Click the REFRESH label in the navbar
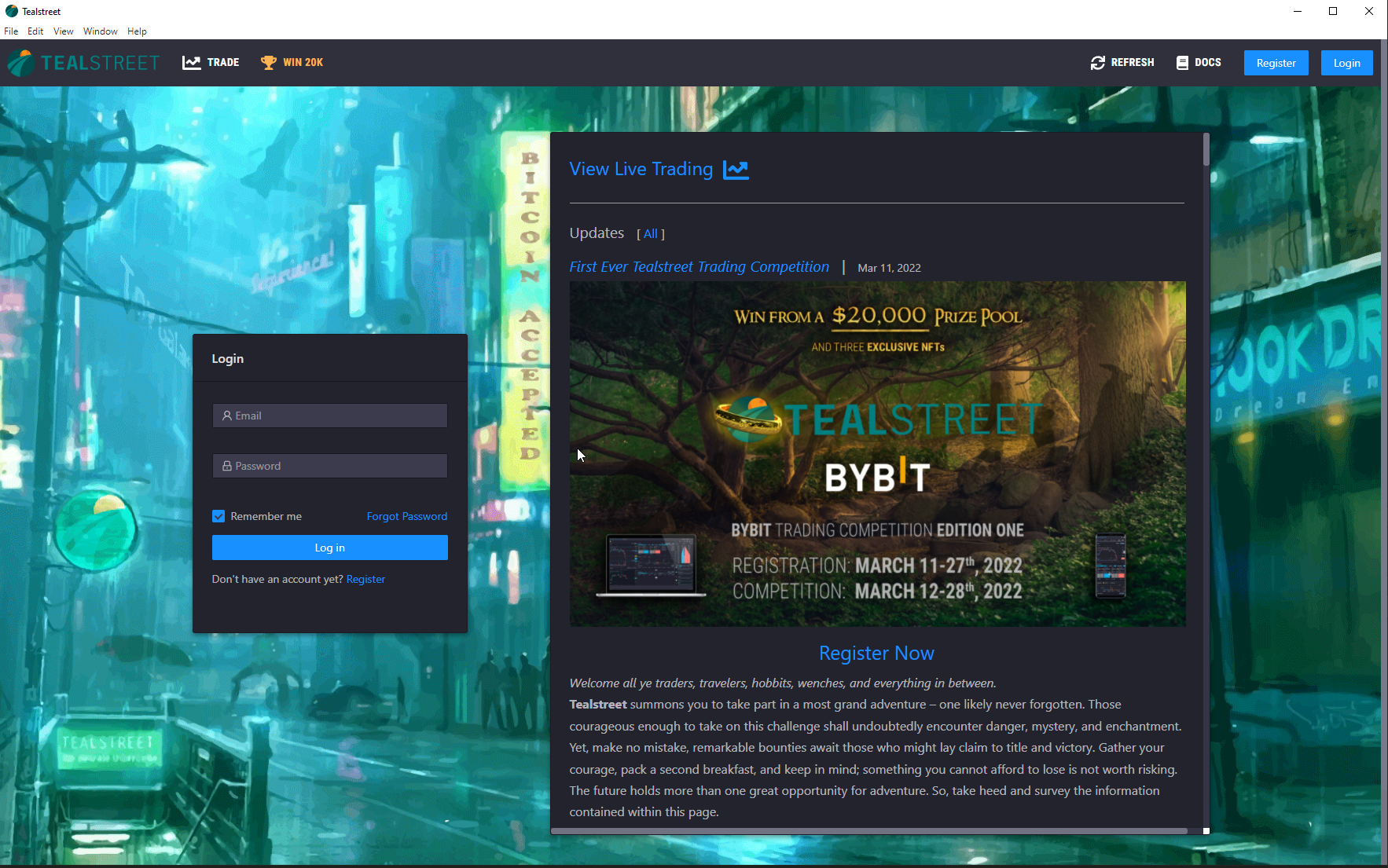This screenshot has width=1388, height=868. point(1133,63)
